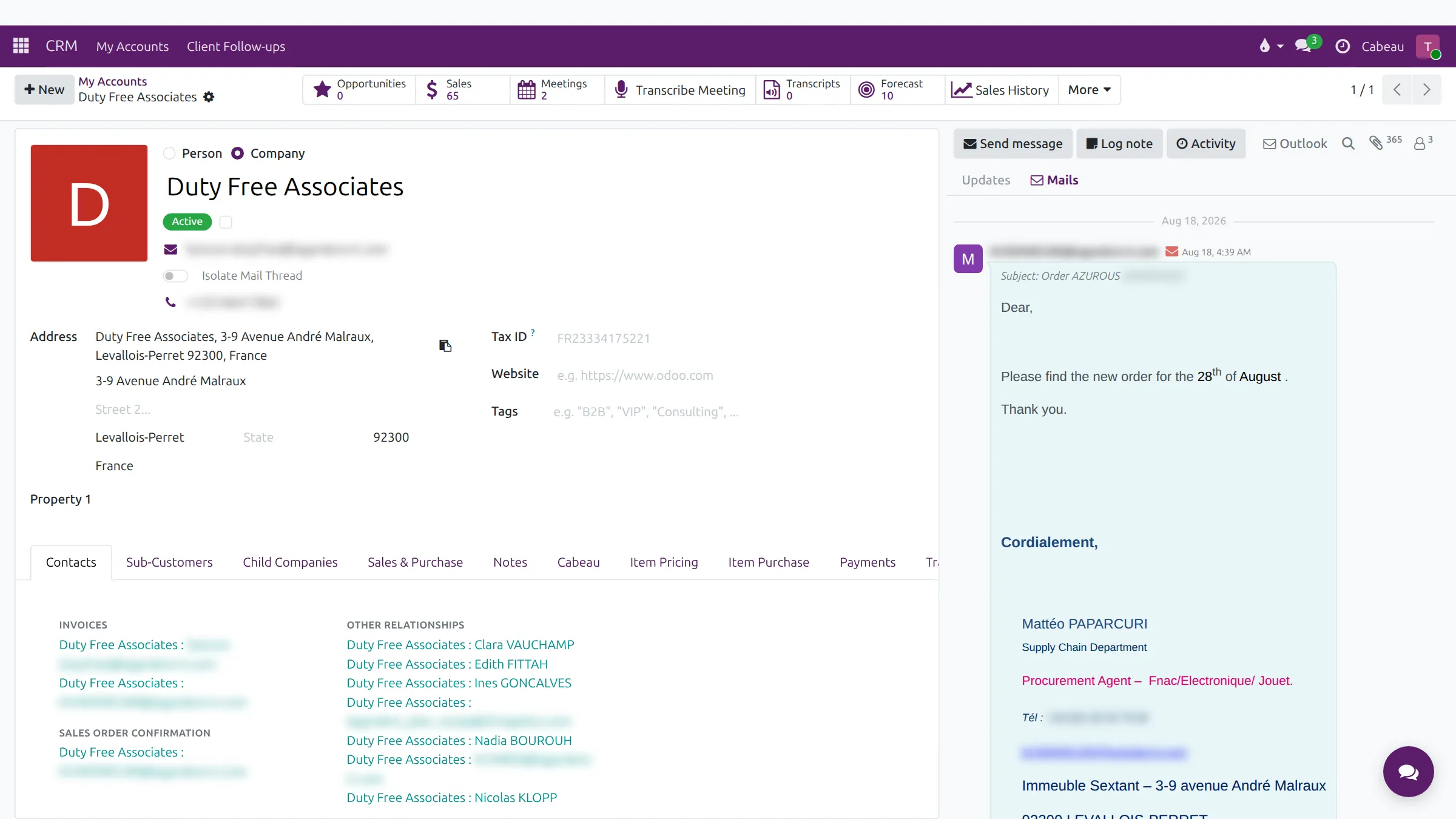Open Opportunities star stat button
The image size is (1456, 819).
[x=359, y=90]
